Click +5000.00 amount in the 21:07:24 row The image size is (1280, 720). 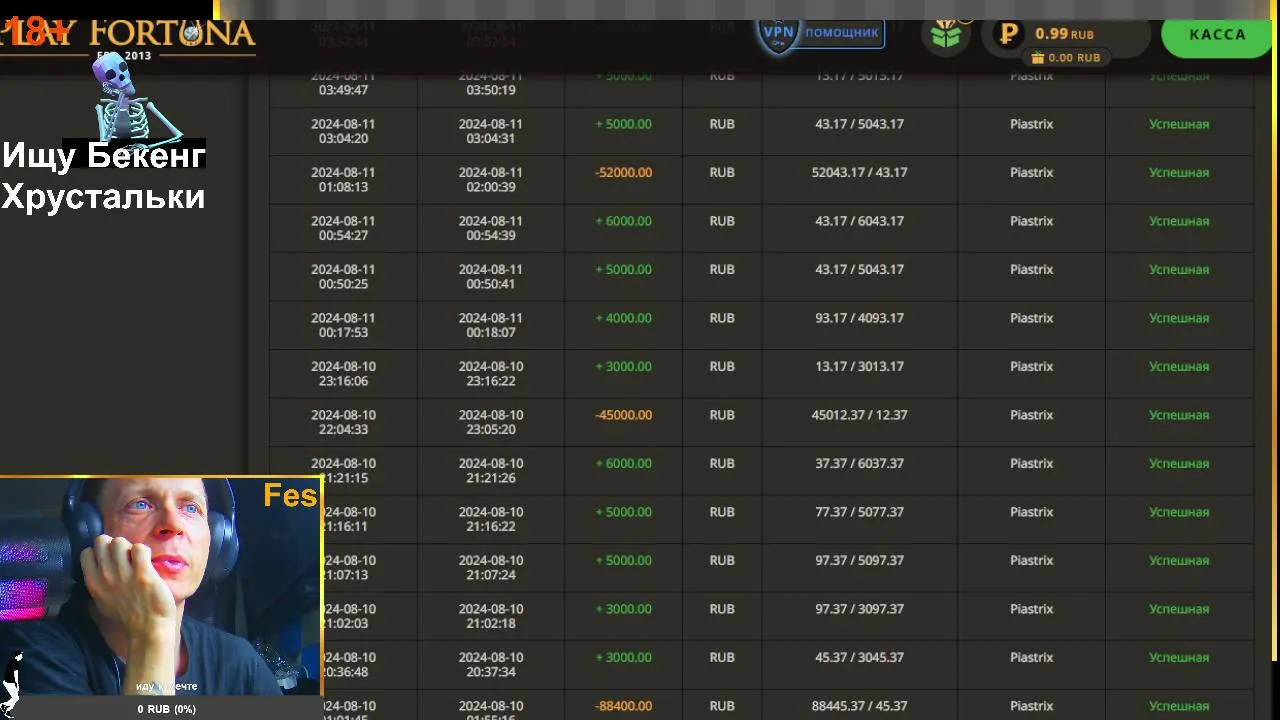(x=623, y=561)
